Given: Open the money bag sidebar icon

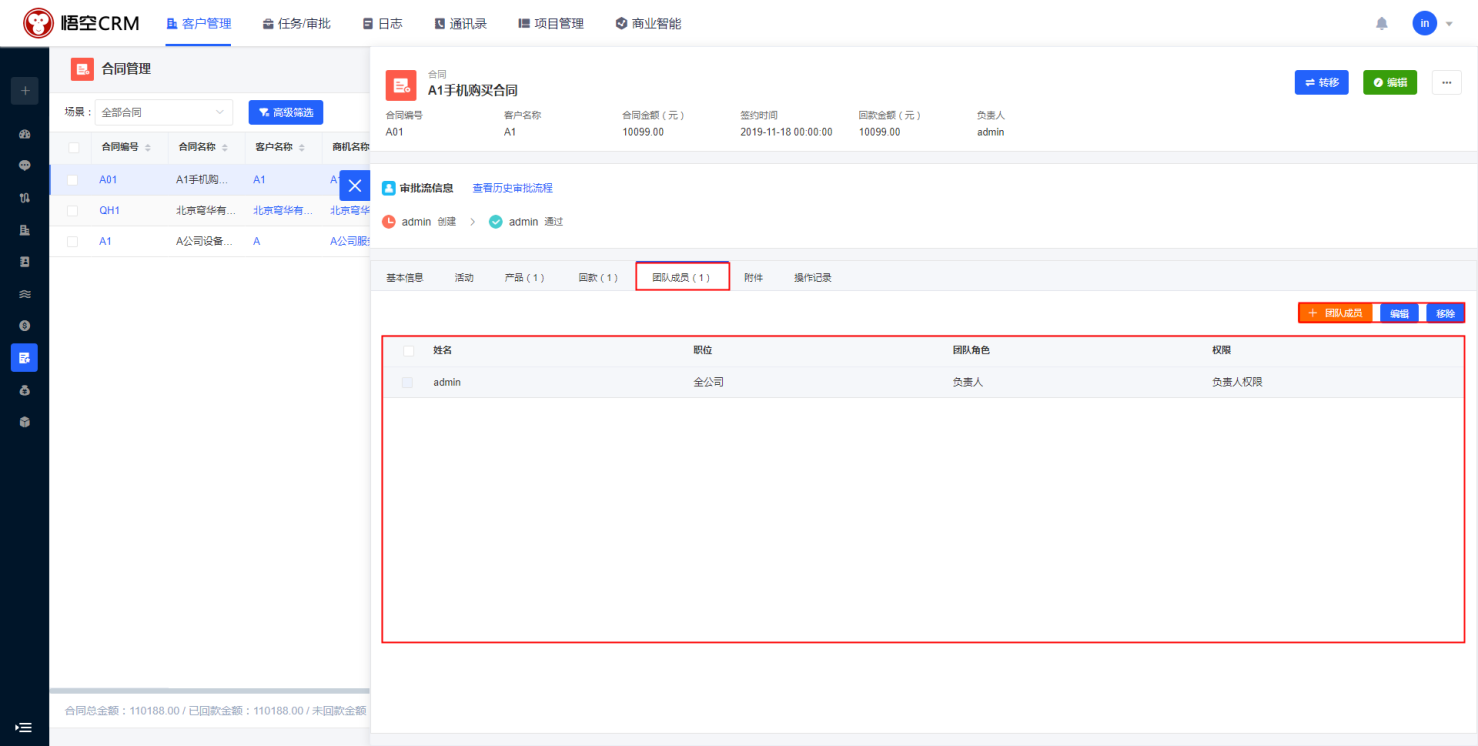Looking at the screenshot, I should pyautogui.click(x=25, y=390).
